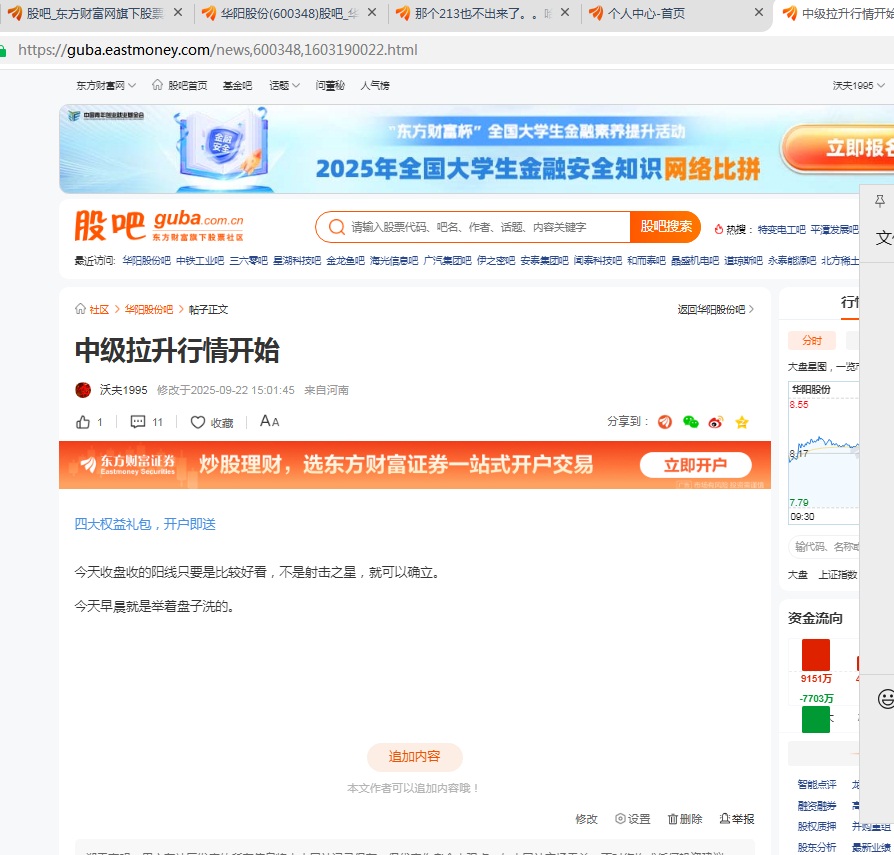Open the 股权质押 link

(x=817, y=826)
